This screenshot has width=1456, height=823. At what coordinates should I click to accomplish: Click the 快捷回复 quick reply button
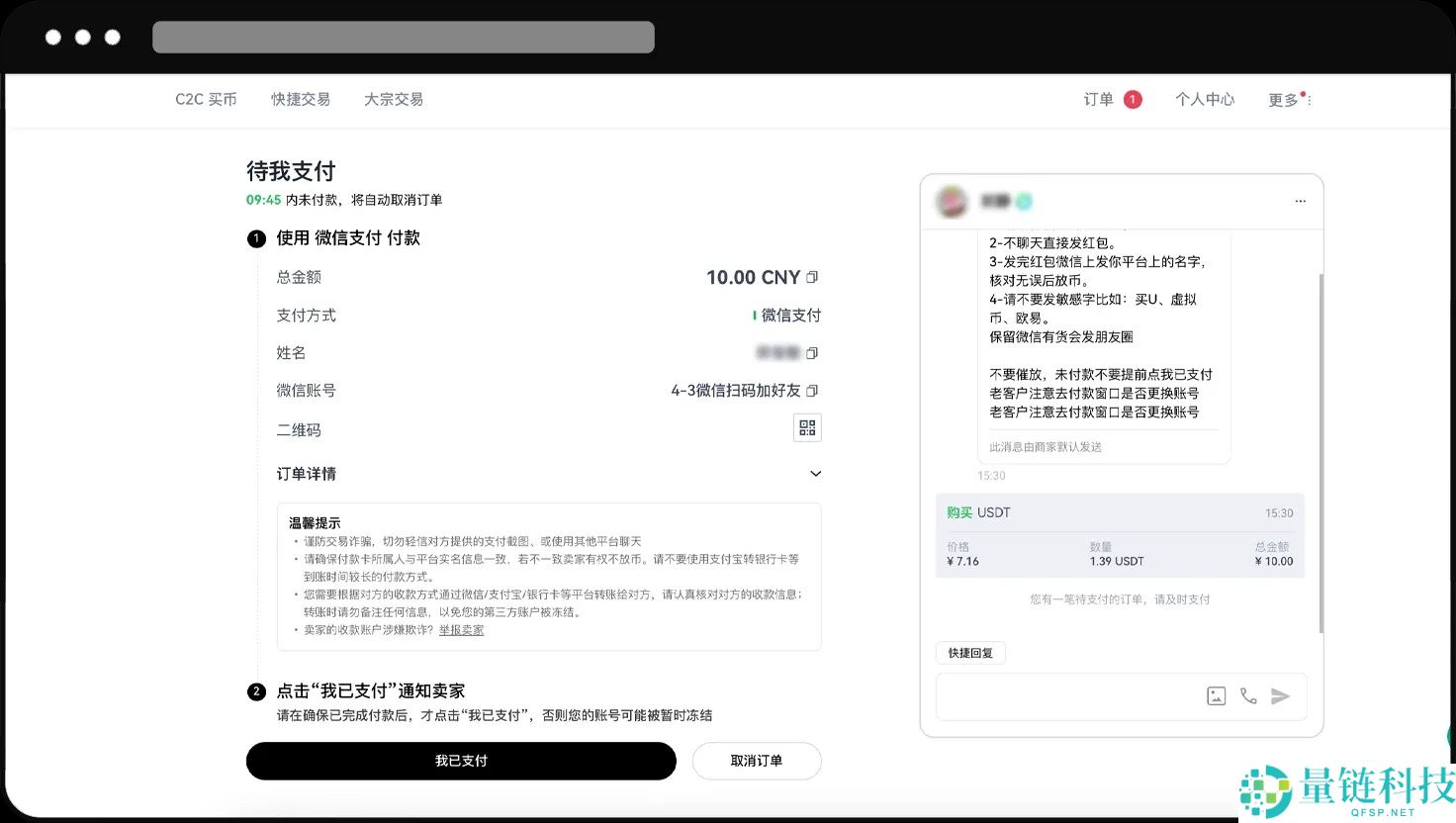point(970,652)
